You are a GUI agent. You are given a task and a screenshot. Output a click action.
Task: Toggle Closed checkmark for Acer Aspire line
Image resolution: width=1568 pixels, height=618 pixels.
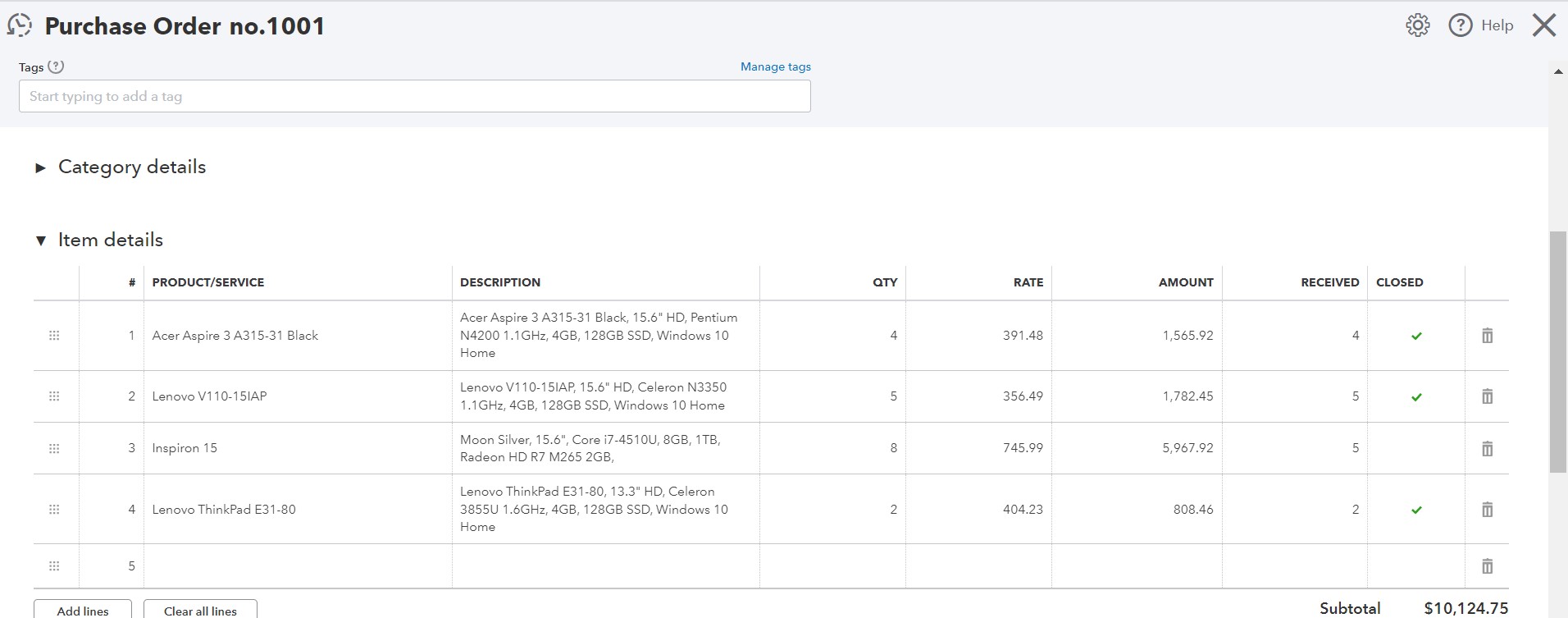pyautogui.click(x=1416, y=336)
